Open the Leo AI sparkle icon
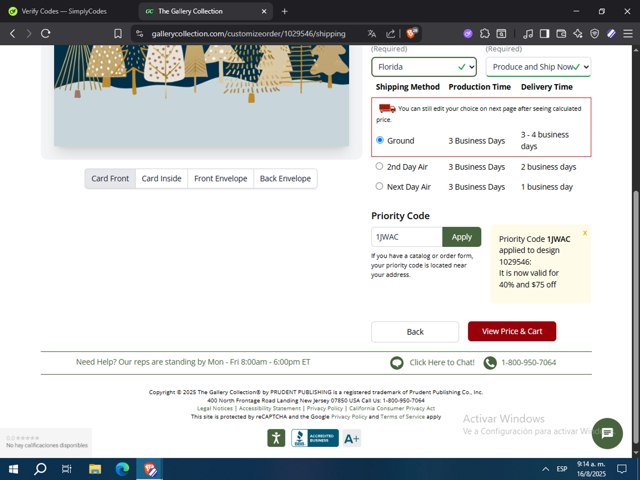640x480 pixels. tap(578, 33)
